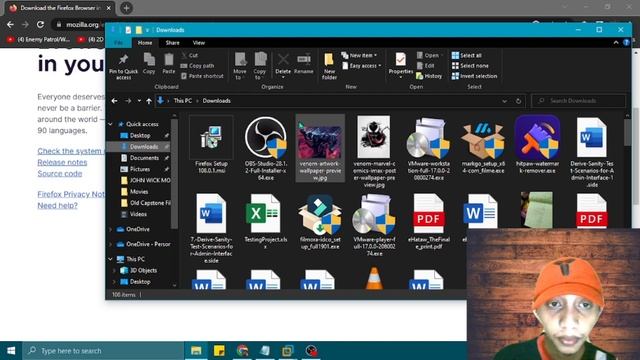Refresh the Downloads folder
Viewport: 640px width, 360px height.
coord(518,101)
